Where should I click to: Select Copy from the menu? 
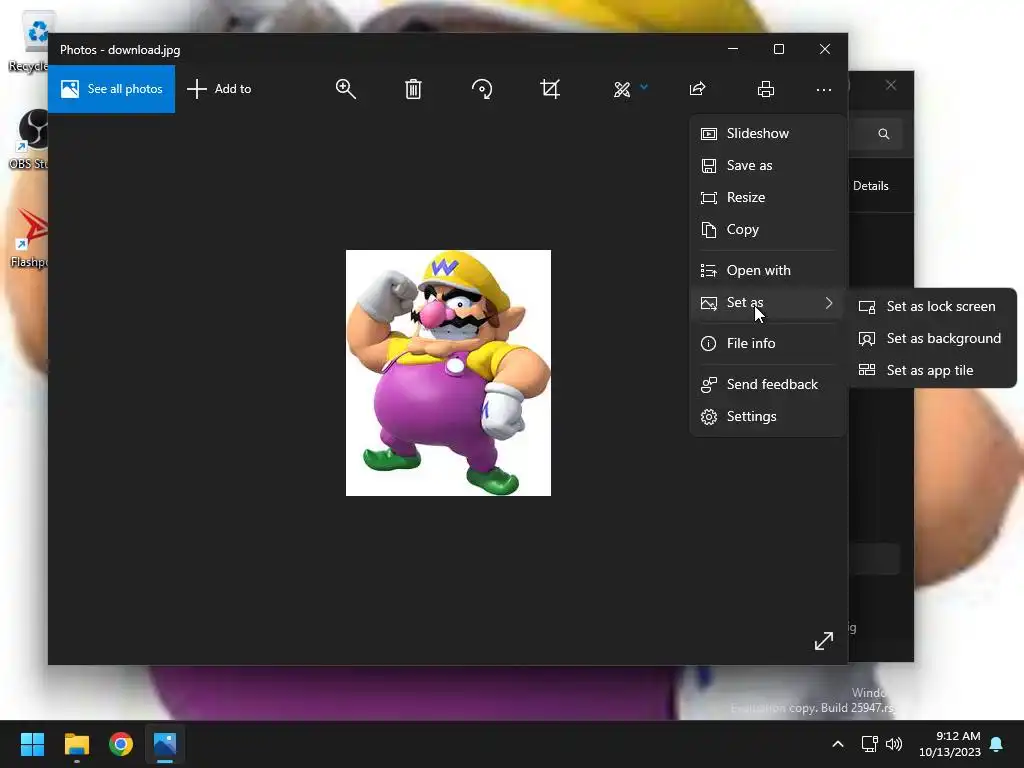click(x=767, y=229)
